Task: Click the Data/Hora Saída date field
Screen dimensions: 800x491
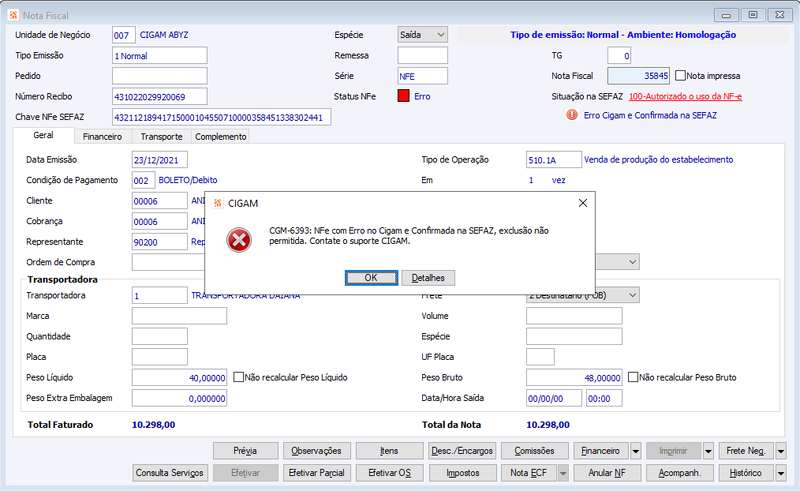Action: (554, 398)
